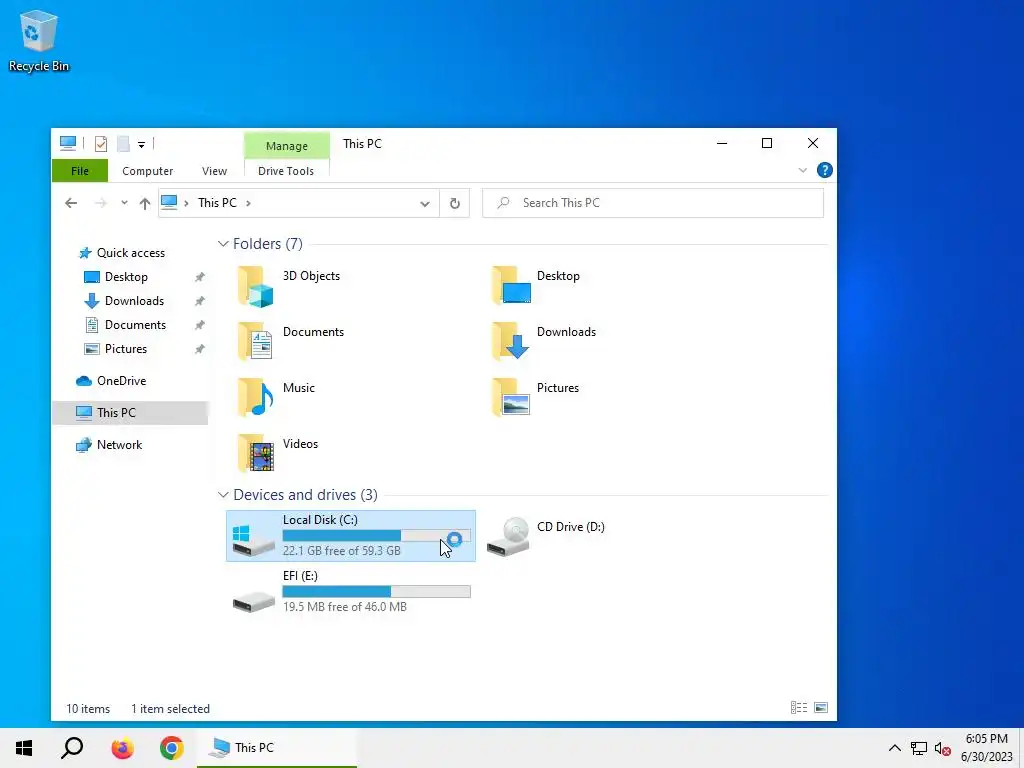Switch to Large icons view in status bar

tap(821, 708)
